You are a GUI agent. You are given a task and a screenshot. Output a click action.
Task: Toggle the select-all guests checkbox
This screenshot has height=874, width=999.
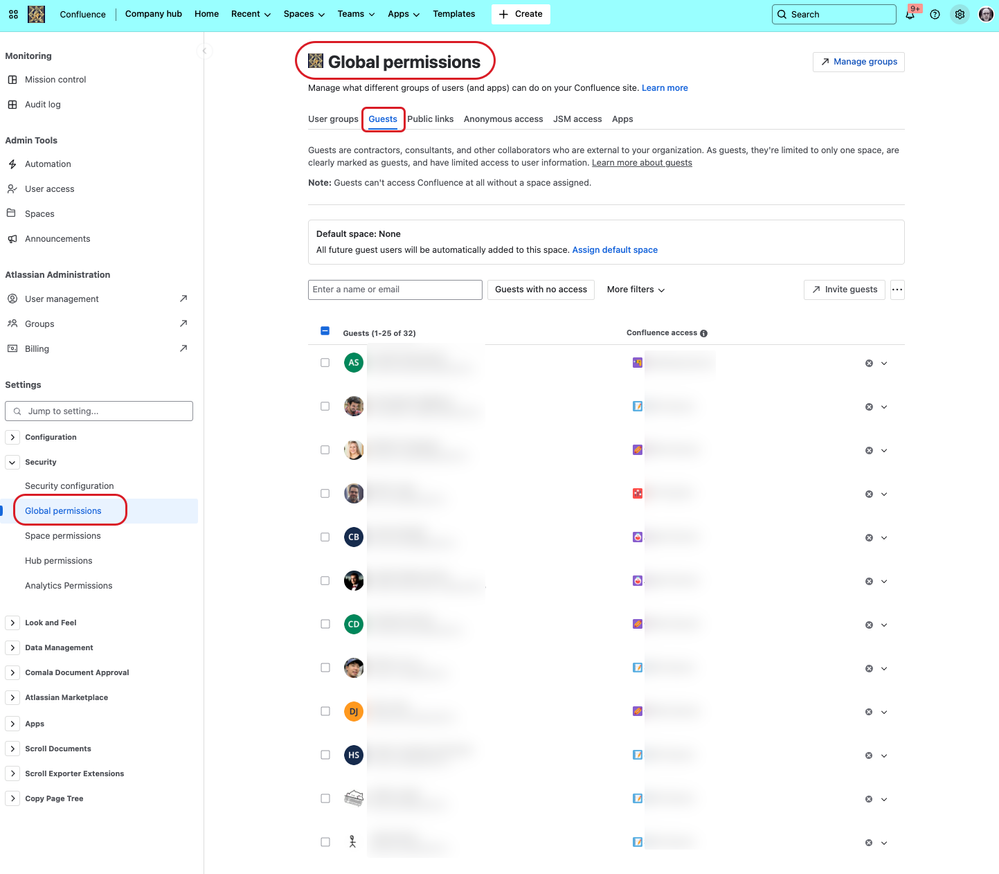click(x=325, y=331)
